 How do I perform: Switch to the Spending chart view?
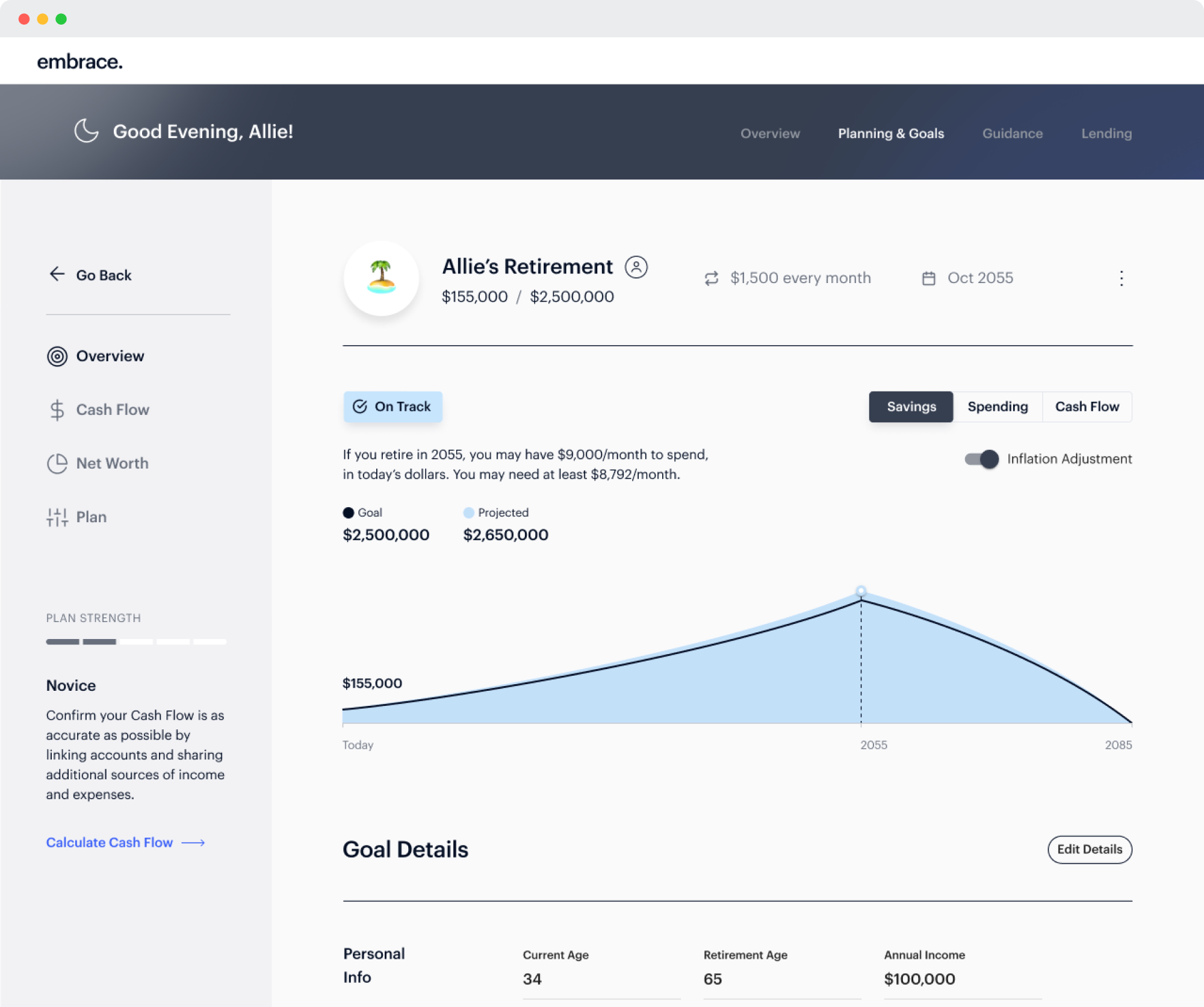click(x=998, y=407)
